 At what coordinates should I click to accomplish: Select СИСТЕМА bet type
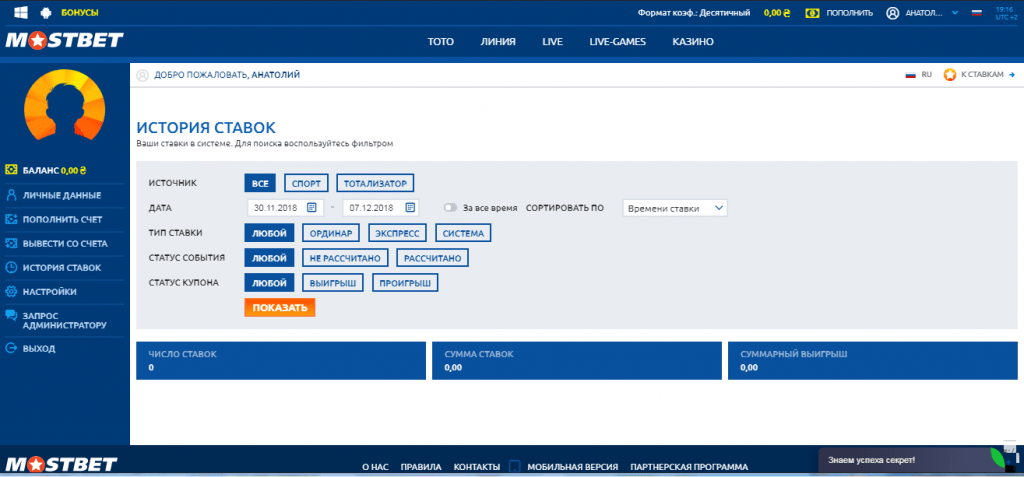tap(463, 233)
